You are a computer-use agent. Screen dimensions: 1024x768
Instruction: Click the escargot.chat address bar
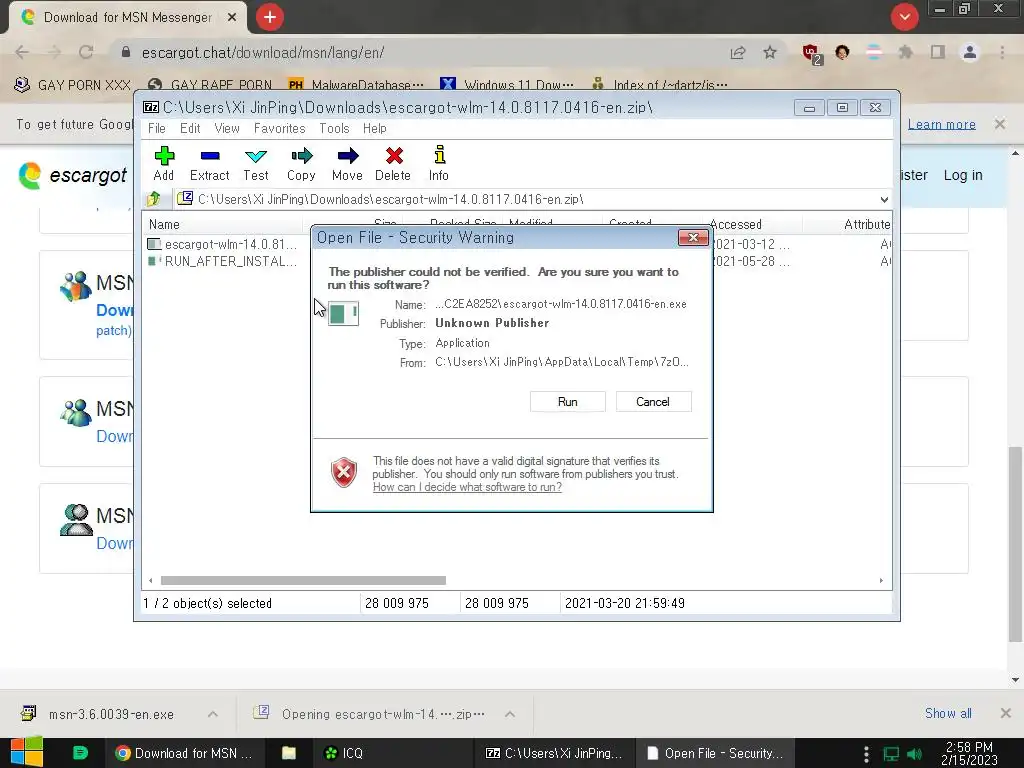pyautogui.click(x=418, y=53)
